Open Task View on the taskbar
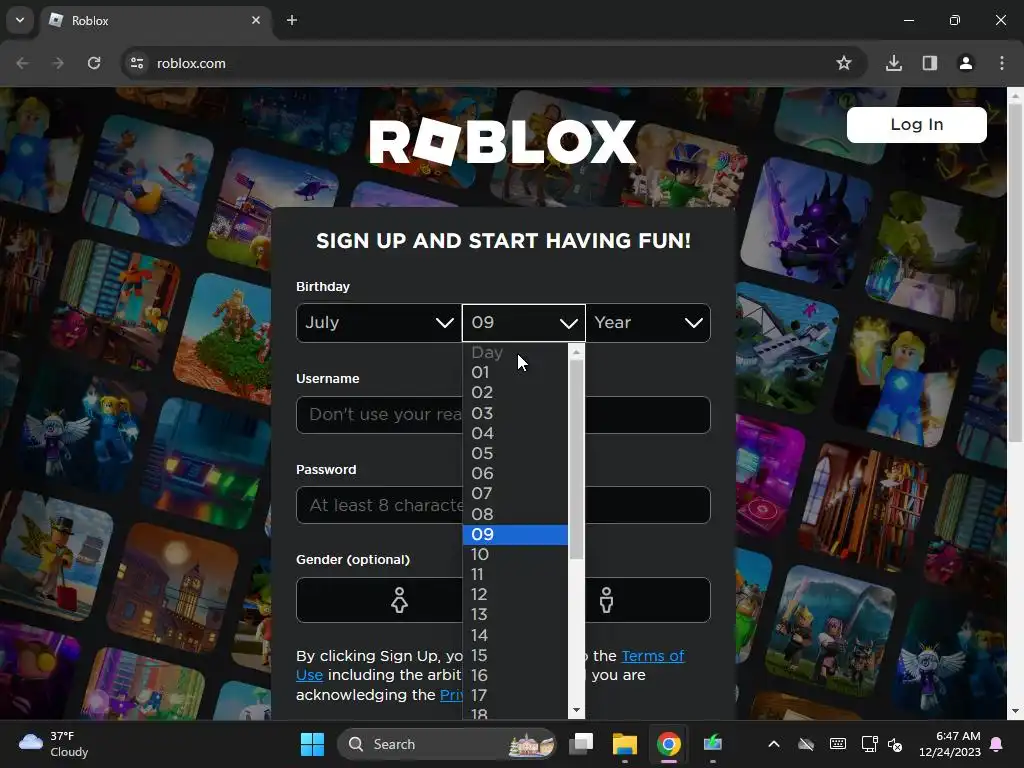The image size is (1024, 768). tap(581, 744)
